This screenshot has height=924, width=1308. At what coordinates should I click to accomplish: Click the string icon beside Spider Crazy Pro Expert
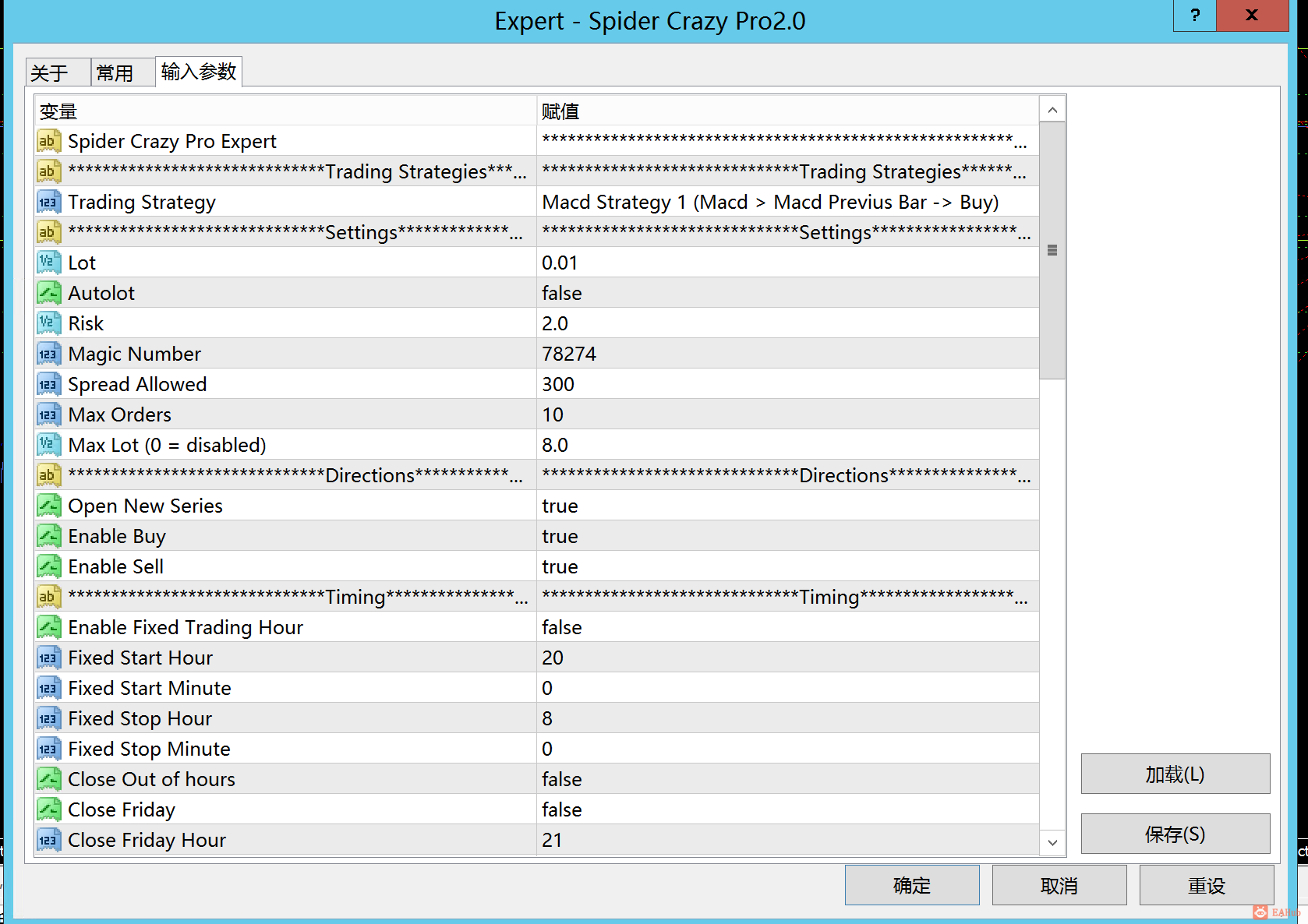[48, 141]
